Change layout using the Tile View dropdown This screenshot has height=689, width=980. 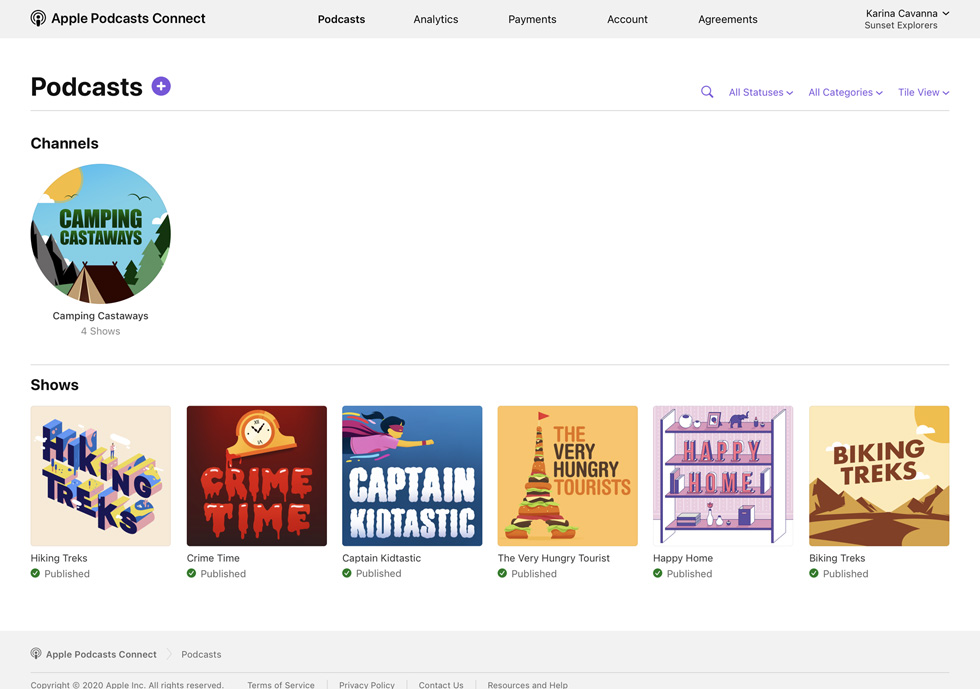pyautogui.click(x=922, y=92)
